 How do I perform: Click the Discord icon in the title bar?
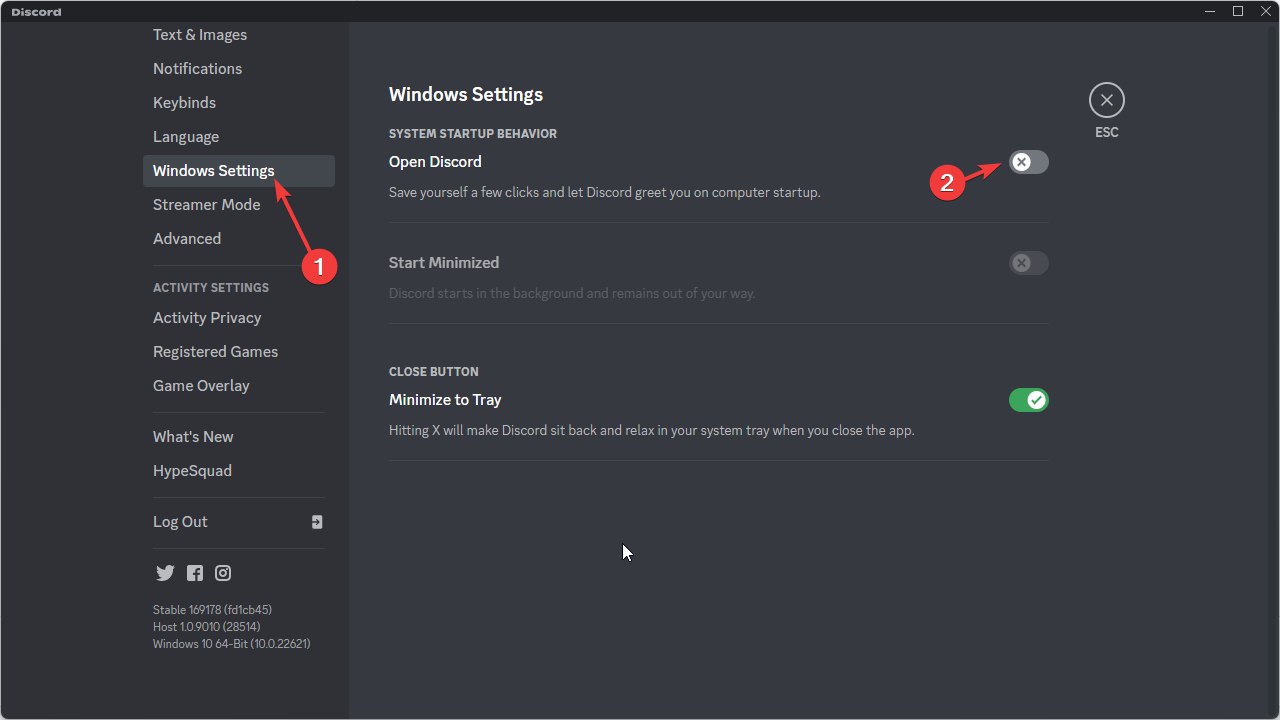(13, 11)
